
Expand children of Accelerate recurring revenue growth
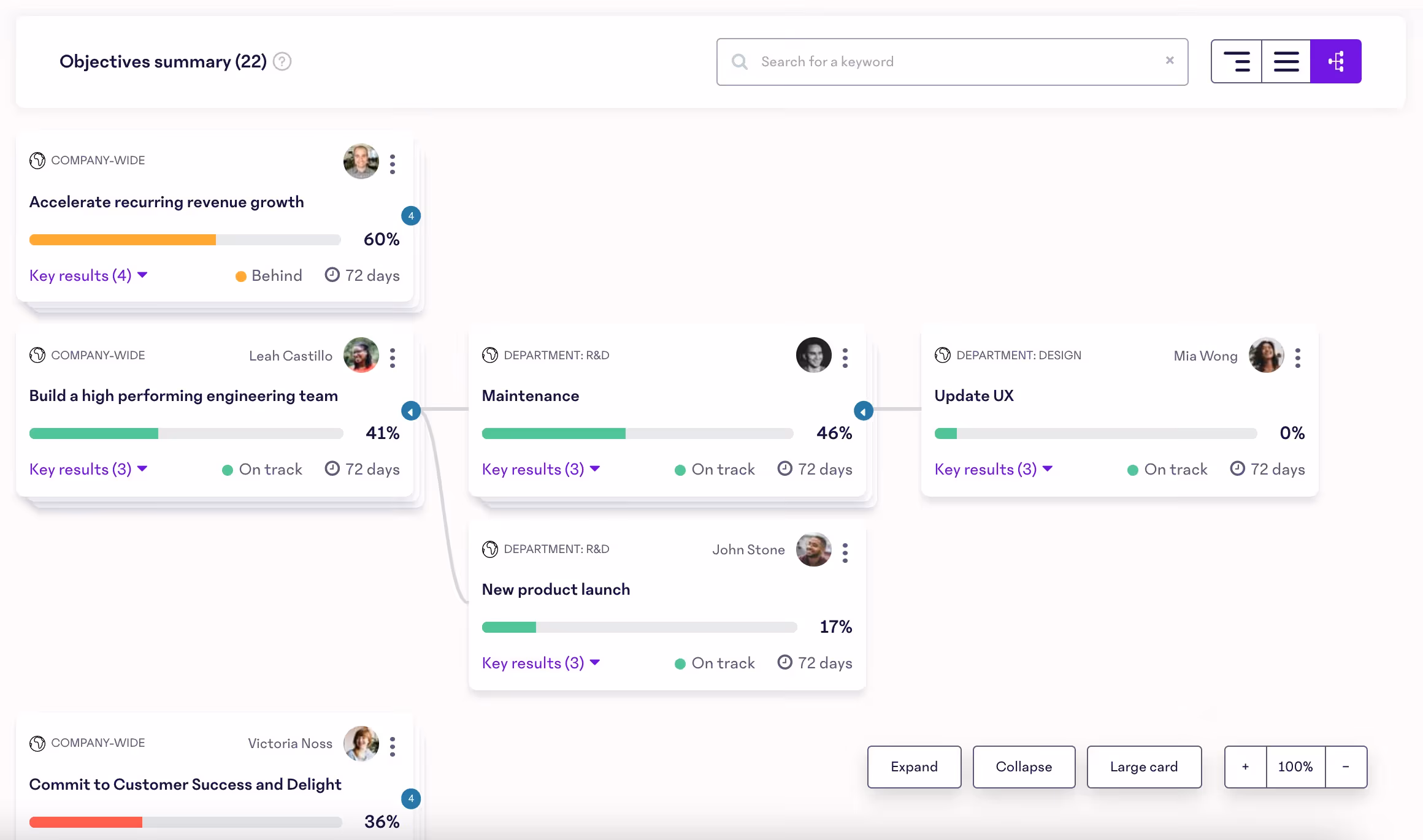tap(411, 216)
